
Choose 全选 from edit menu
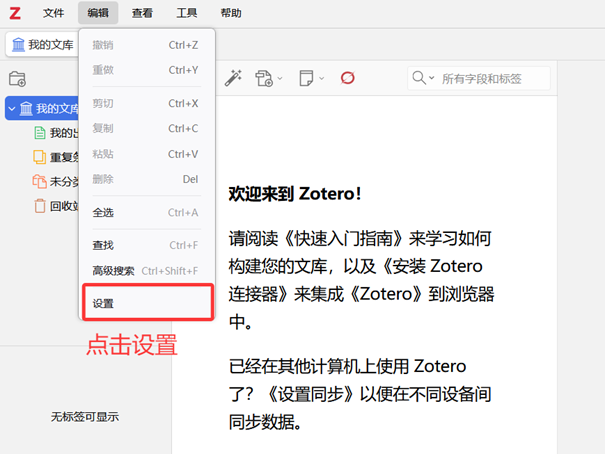point(145,213)
